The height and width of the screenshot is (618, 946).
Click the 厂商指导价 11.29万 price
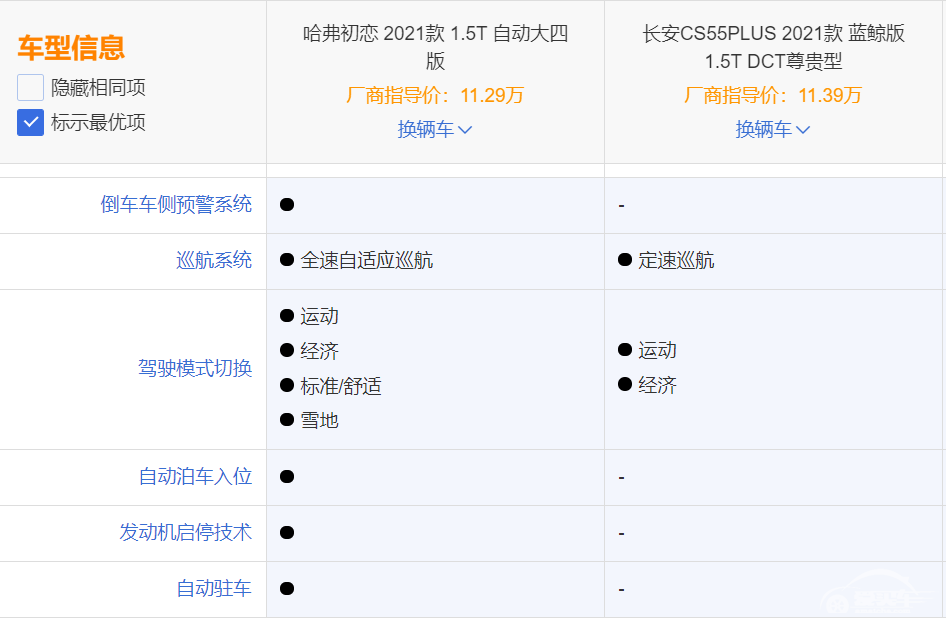[435, 95]
